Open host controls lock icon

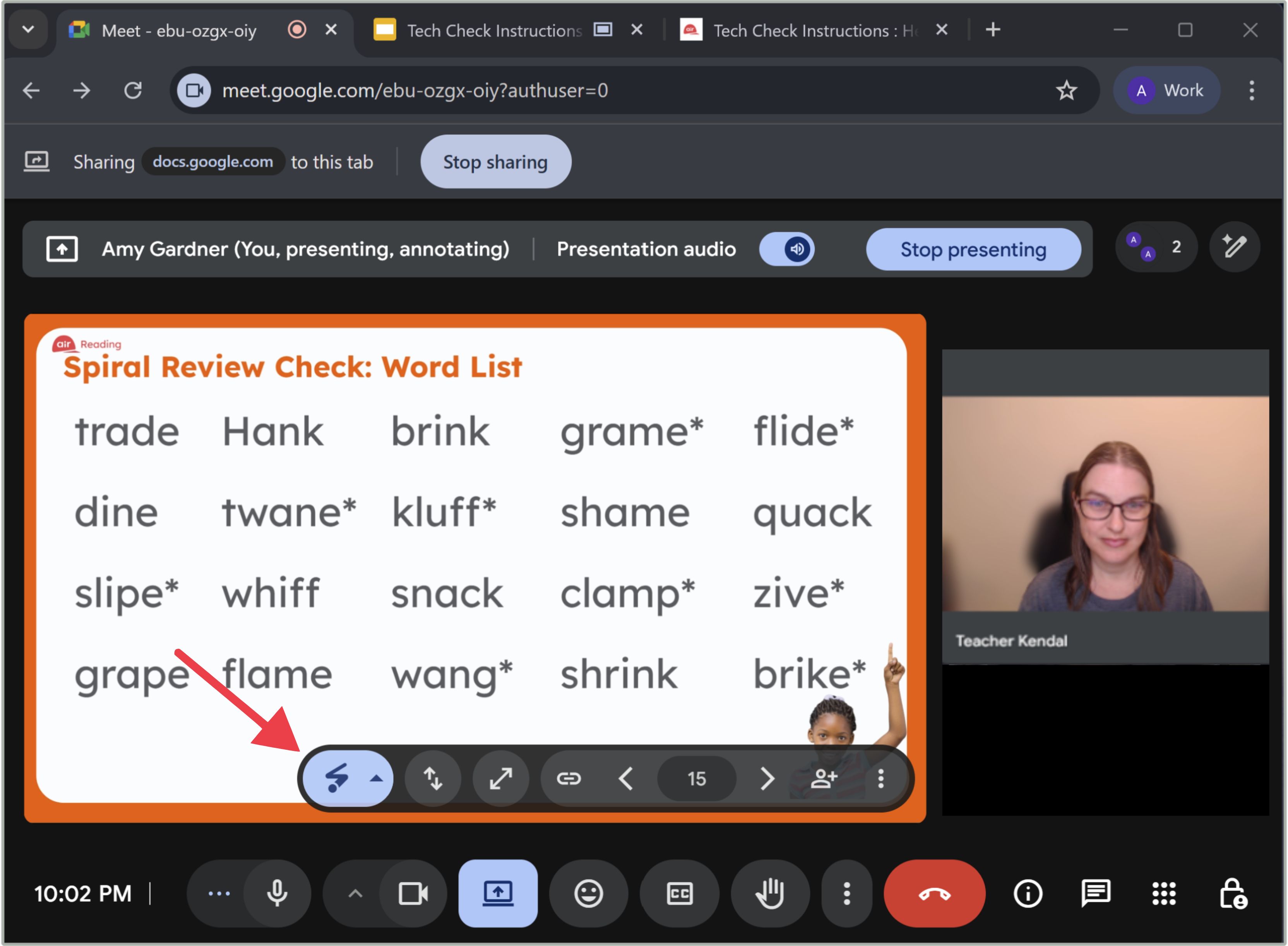pos(1233,893)
